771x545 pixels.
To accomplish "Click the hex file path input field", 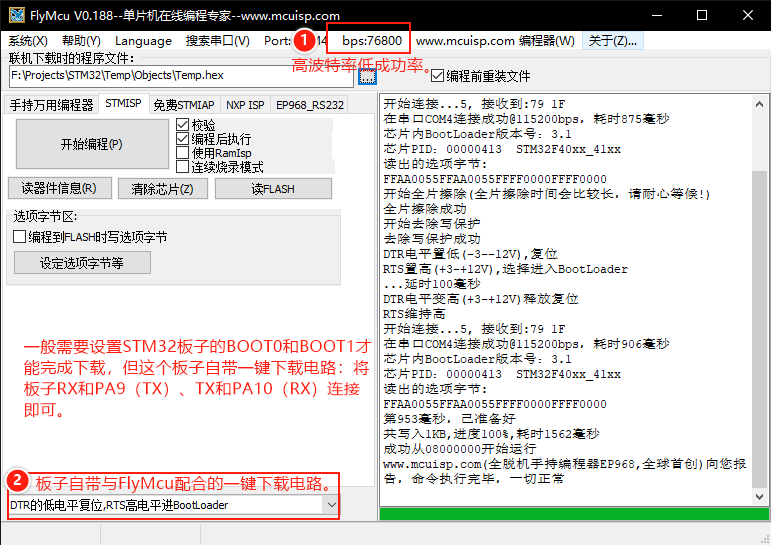I will 181,76.
